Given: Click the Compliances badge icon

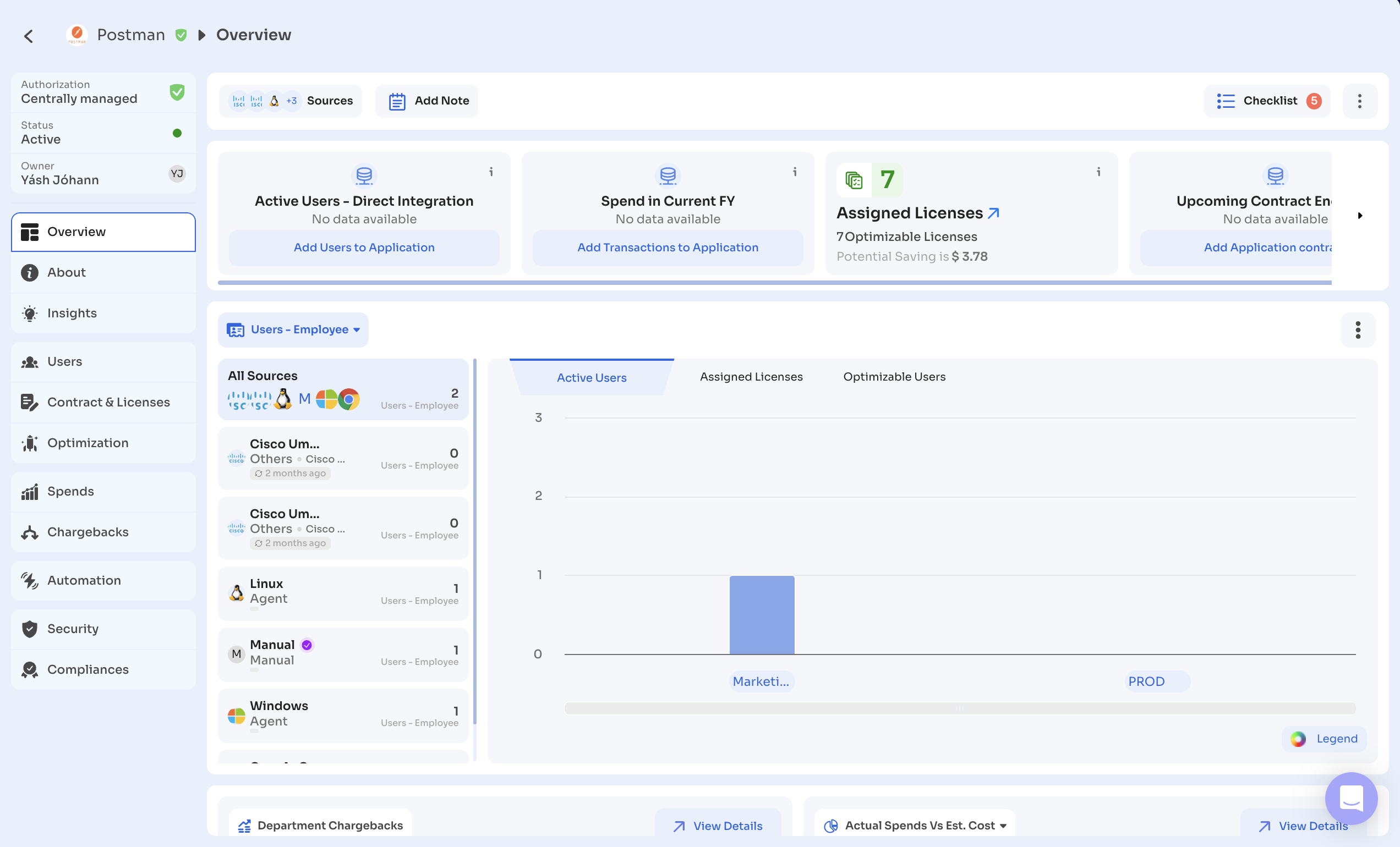Looking at the screenshot, I should pos(30,670).
